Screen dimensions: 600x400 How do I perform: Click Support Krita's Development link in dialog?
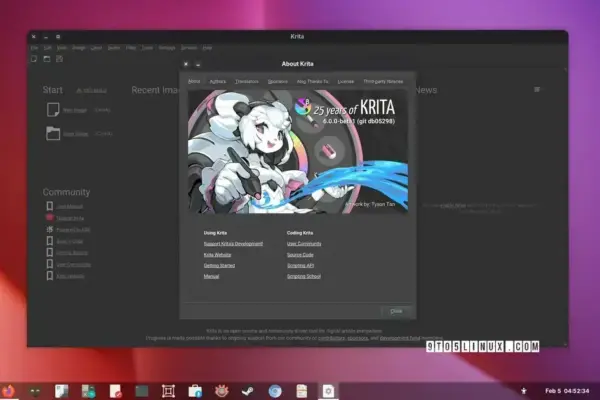click(x=233, y=243)
